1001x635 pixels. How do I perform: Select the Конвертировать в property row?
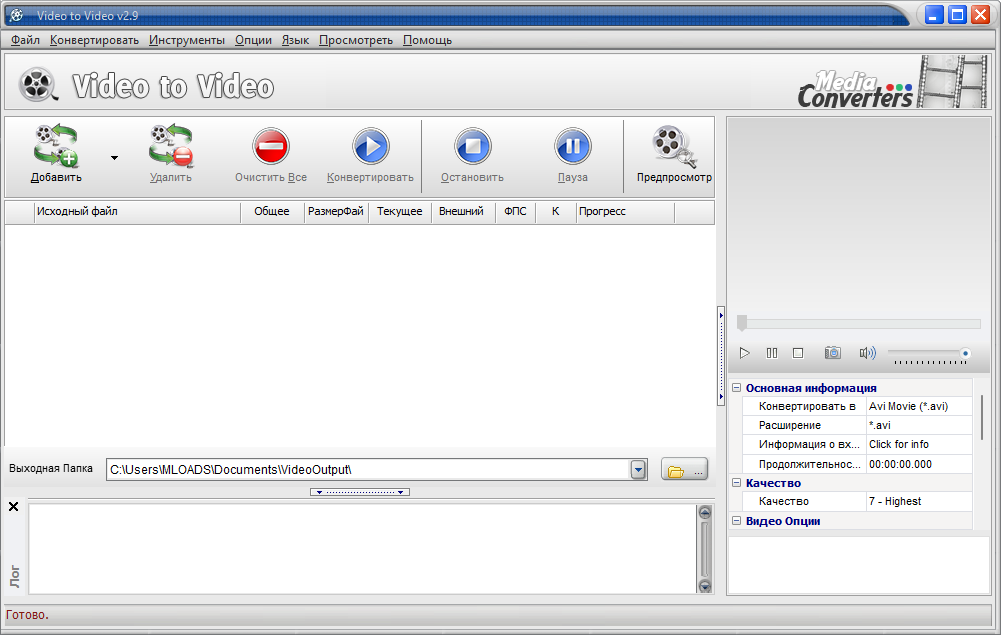coord(857,407)
